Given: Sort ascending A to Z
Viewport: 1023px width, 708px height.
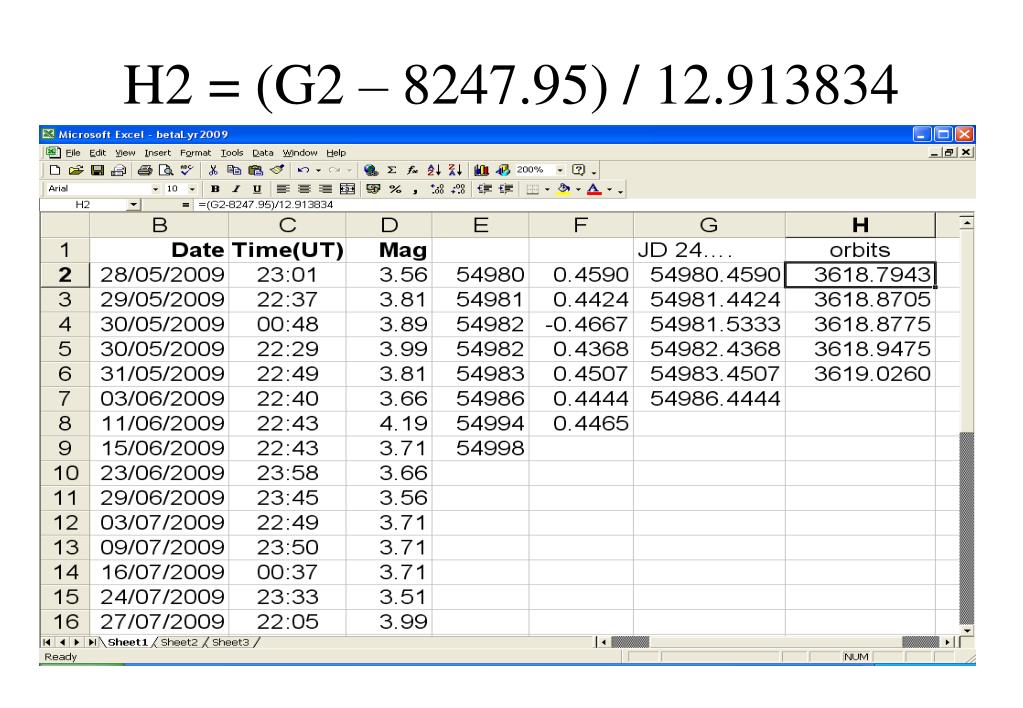Looking at the screenshot, I should 434,170.
